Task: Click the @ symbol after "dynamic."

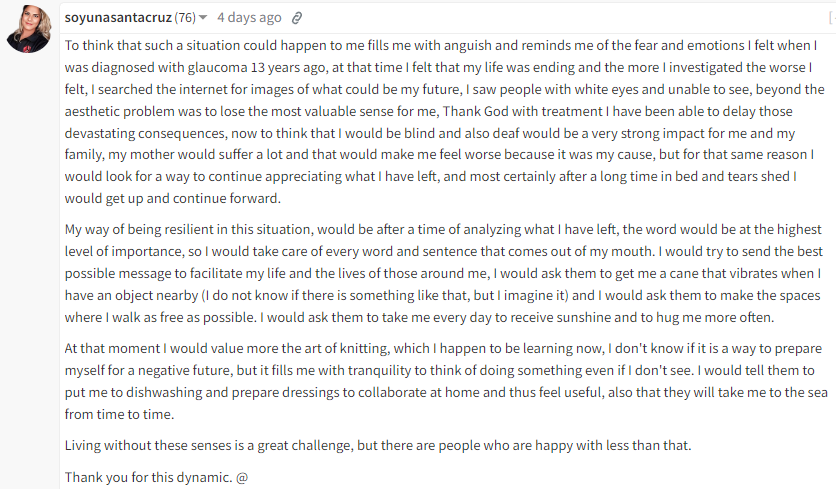Action: tap(242, 477)
